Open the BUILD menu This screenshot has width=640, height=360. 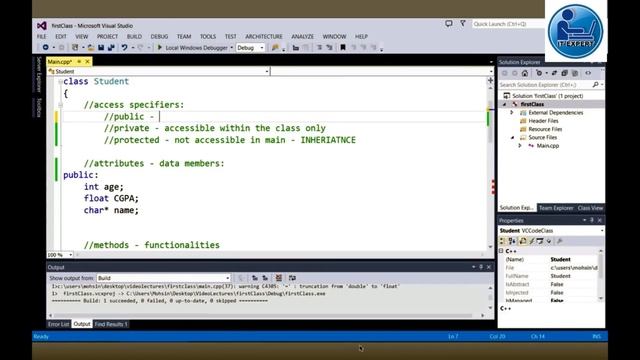tap(134, 37)
